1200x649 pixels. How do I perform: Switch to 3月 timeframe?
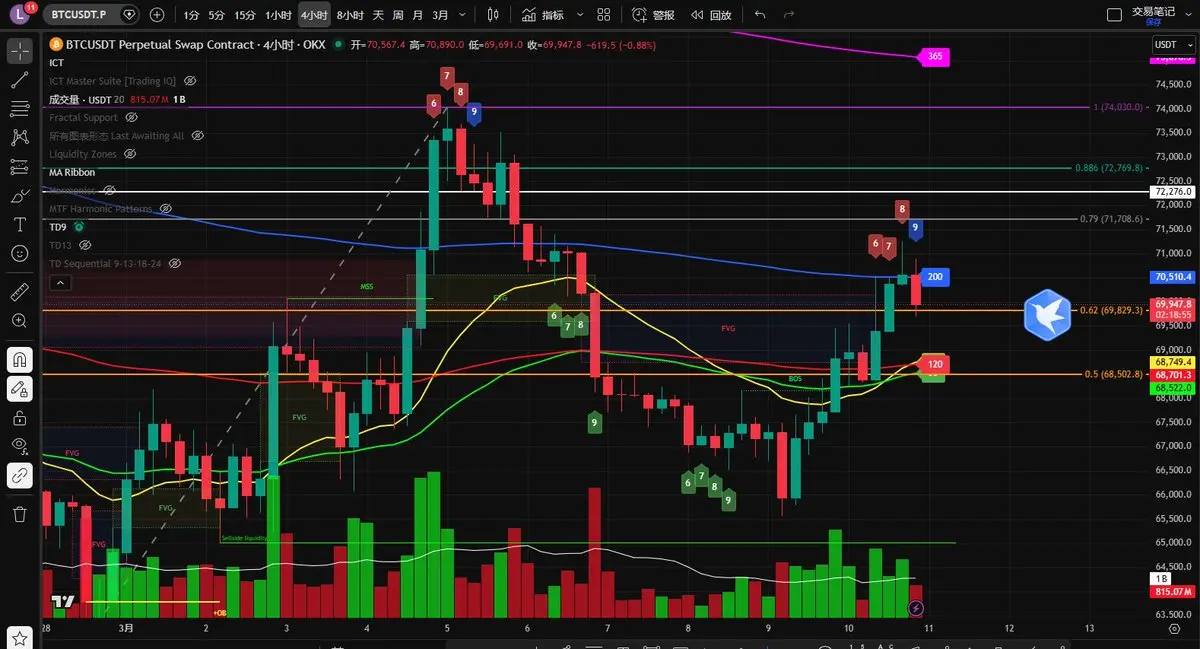[x=440, y=15]
